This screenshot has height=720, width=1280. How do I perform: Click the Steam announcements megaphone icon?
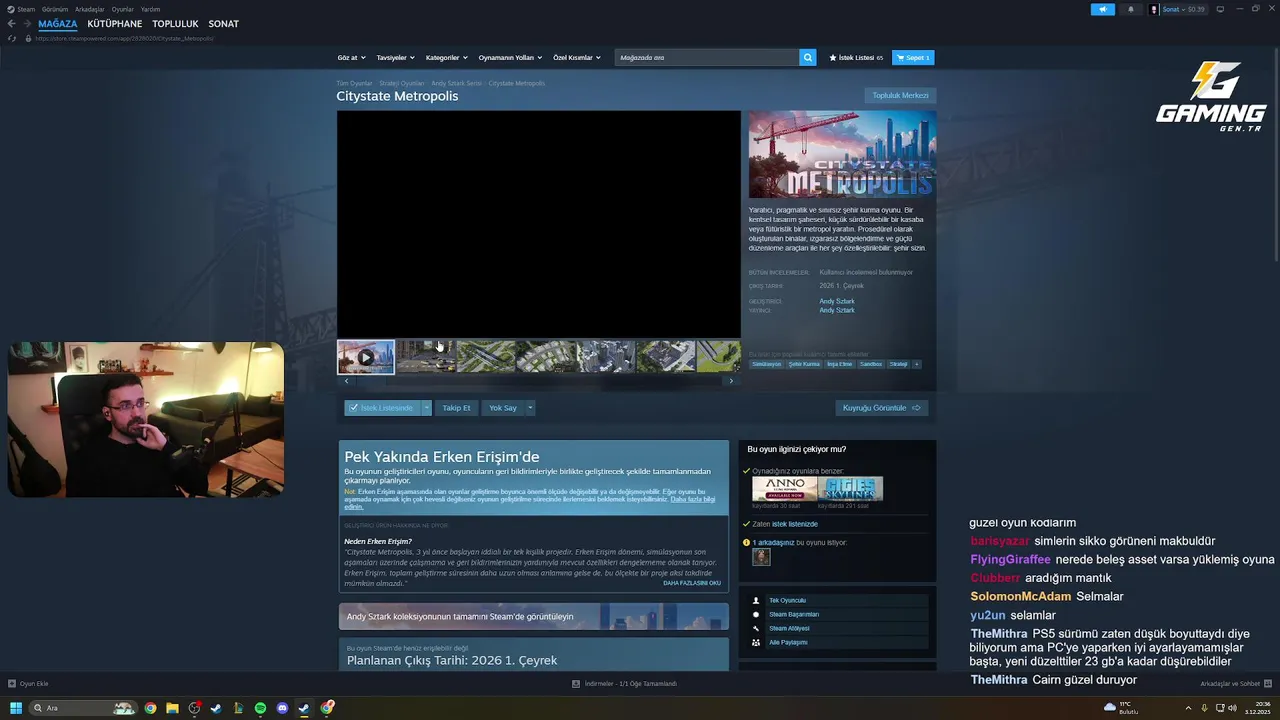[x=1103, y=9]
